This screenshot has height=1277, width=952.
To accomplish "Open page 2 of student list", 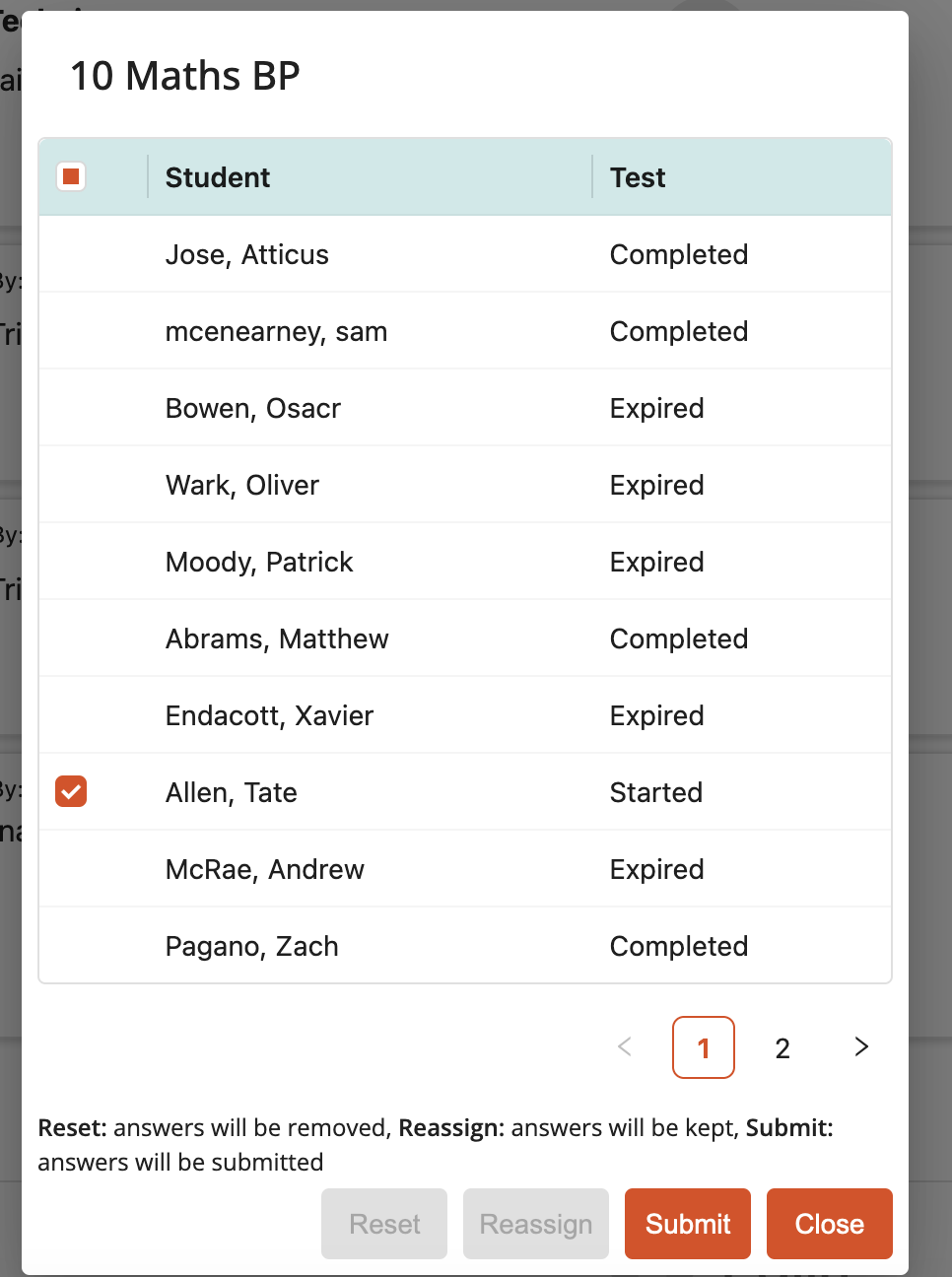I will (x=782, y=1047).
